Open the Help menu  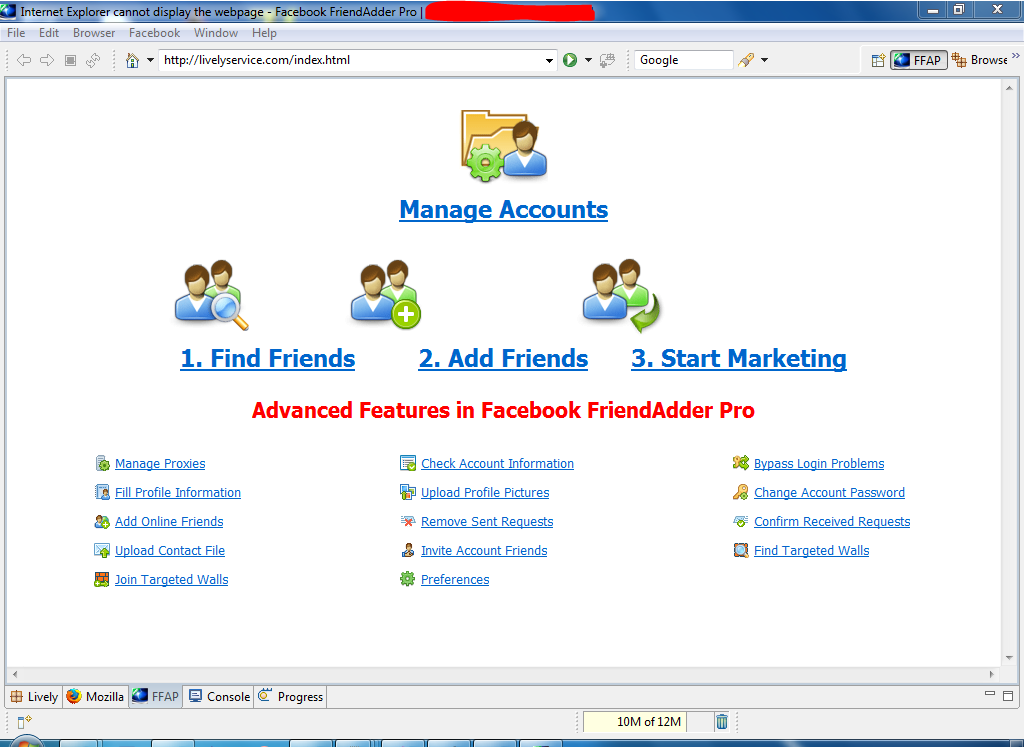pyautogui.click(x=264, y=33)
